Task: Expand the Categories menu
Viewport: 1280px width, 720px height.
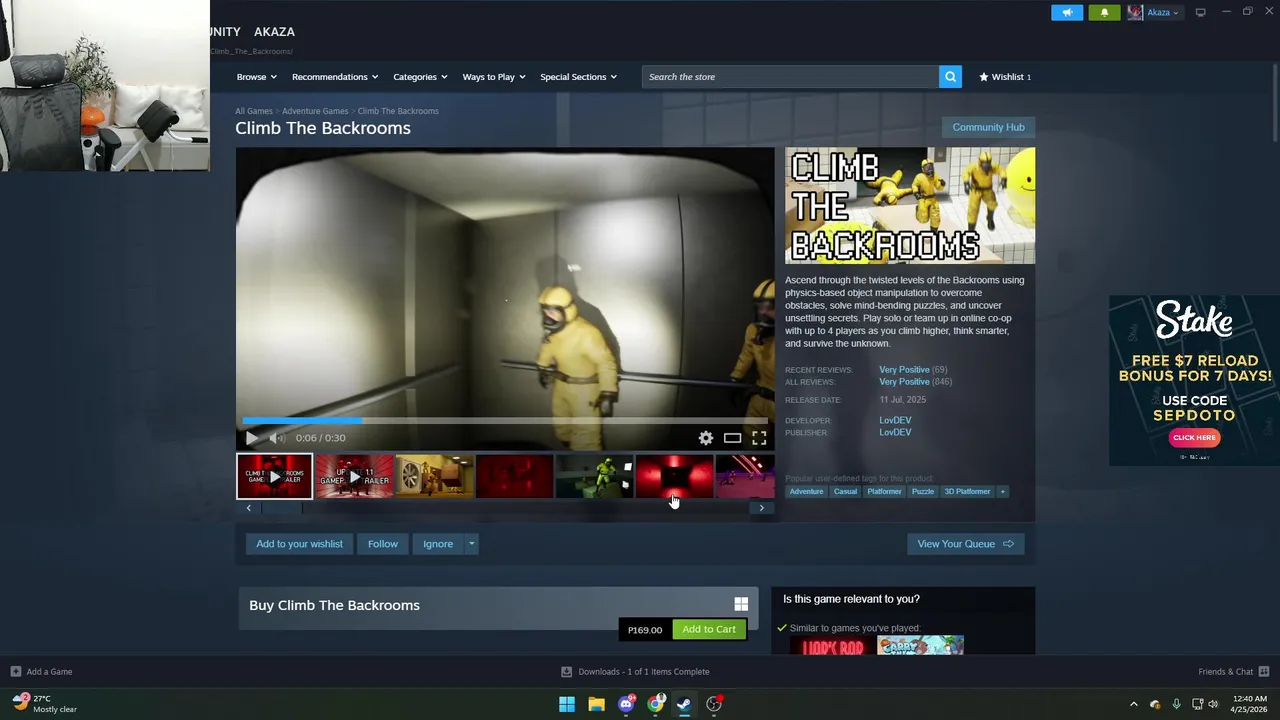Action: (x=420, y=77)
